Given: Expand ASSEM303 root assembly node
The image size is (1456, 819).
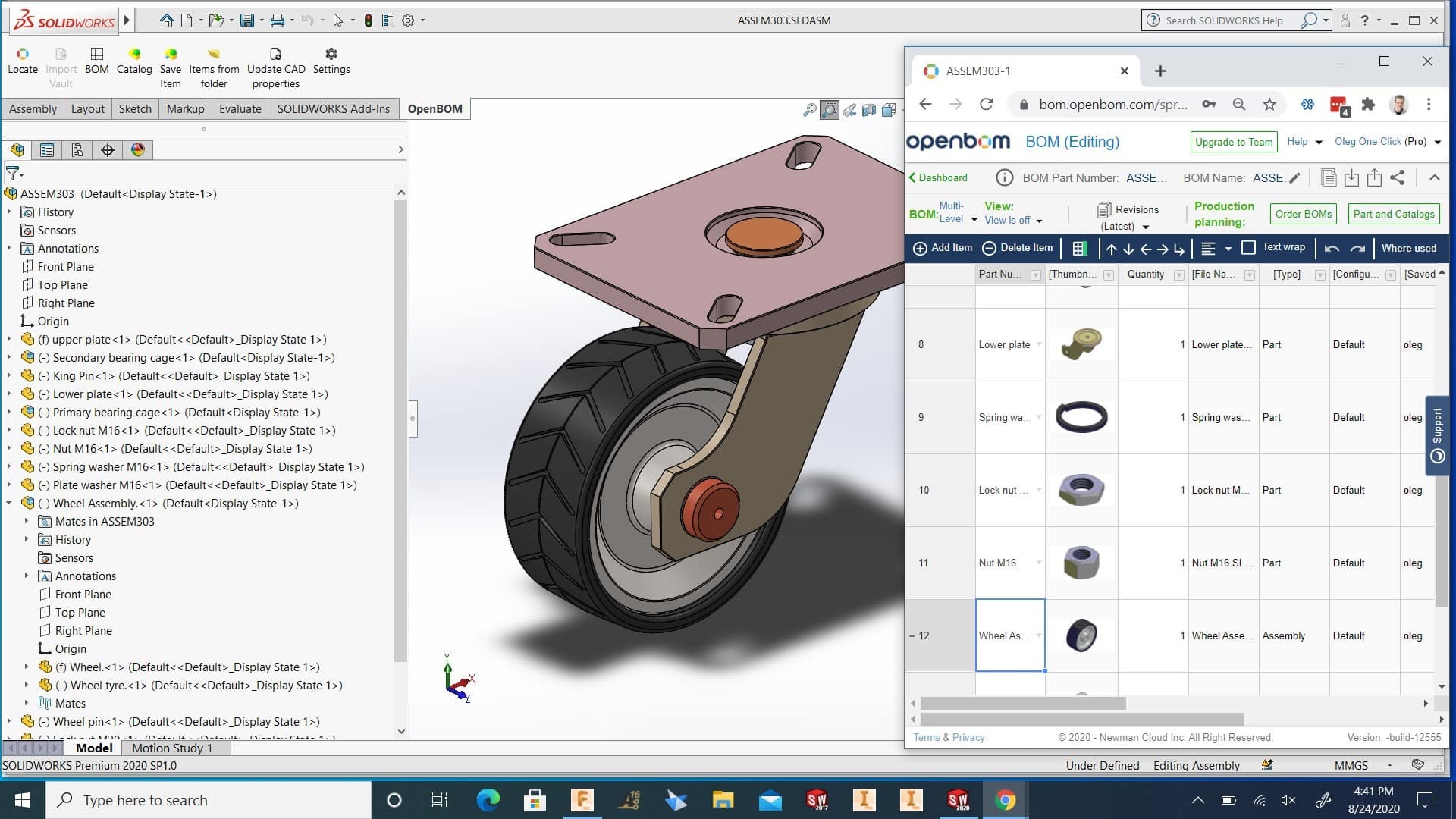Looking at the screenshot, I should [7, 193].
